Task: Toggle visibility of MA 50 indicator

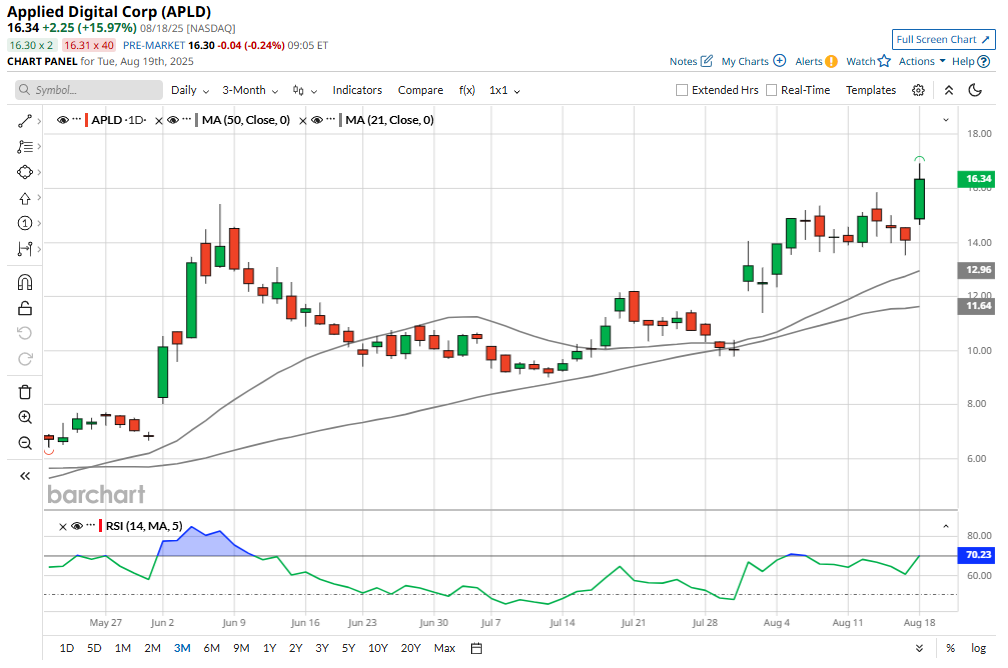Action: coord(173,120)
